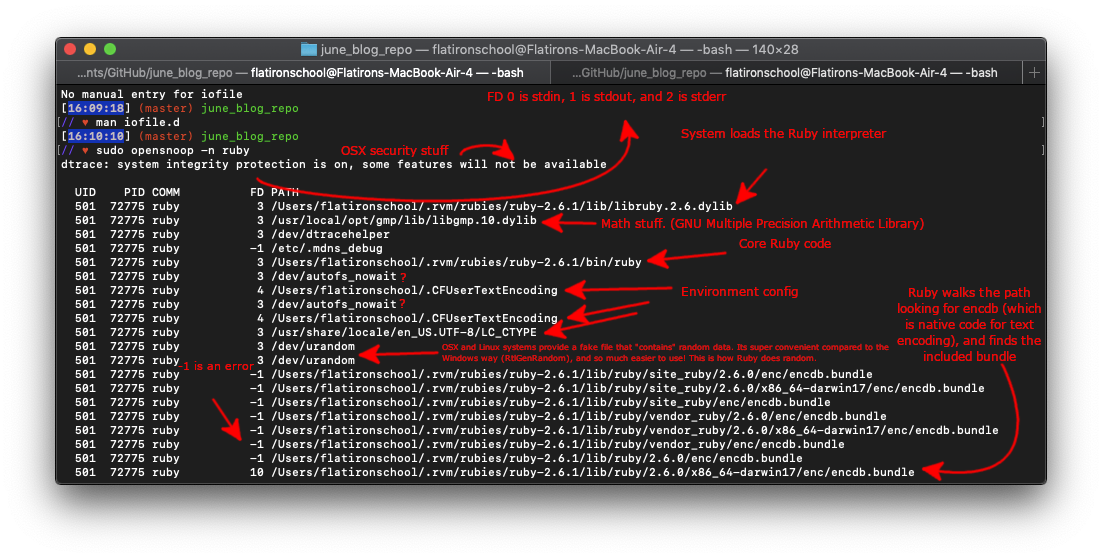Click the red heart prompt before sudo opensnoop
Screen dimensions: 1102x558
85,150
